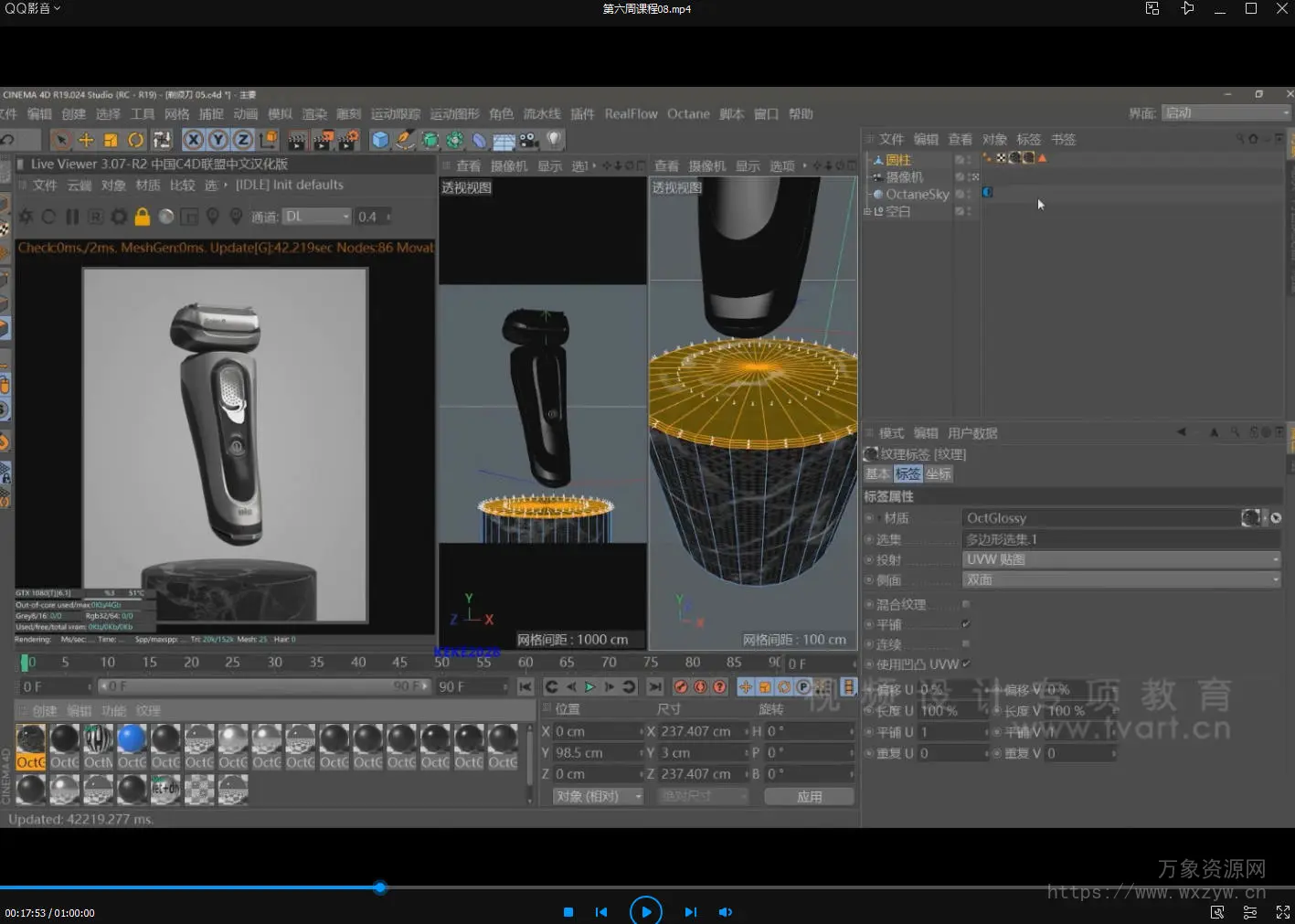Select the blue material sphere thumbnail
1295x924 pixels.
(x=132, y=738)
